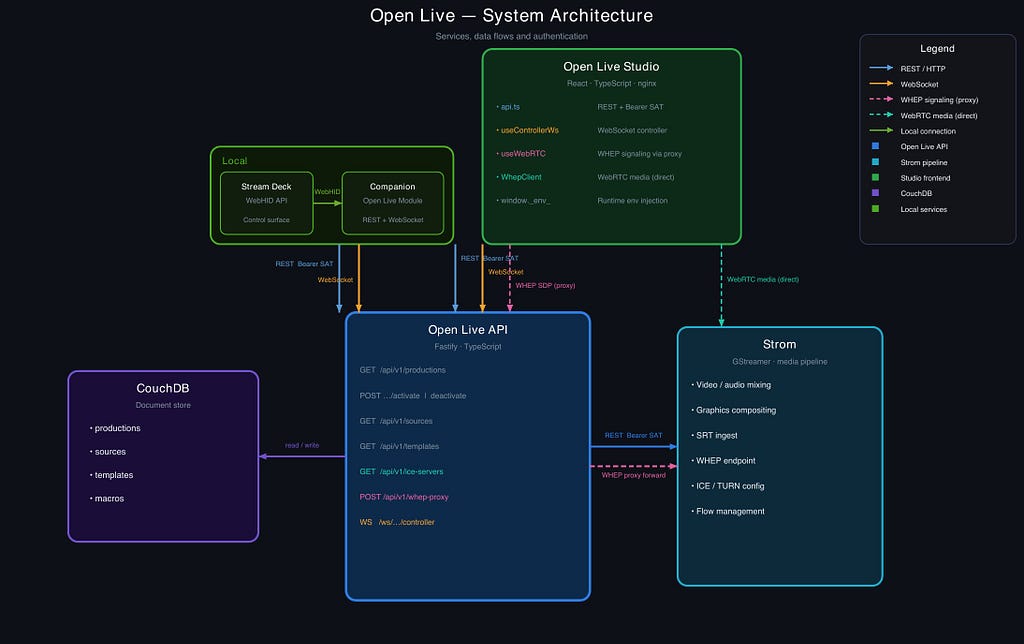This screenshot has width=1024, height=644.
Task: Click the GStreamer · media pipeline subtitle
Action: tap(779, 362)
